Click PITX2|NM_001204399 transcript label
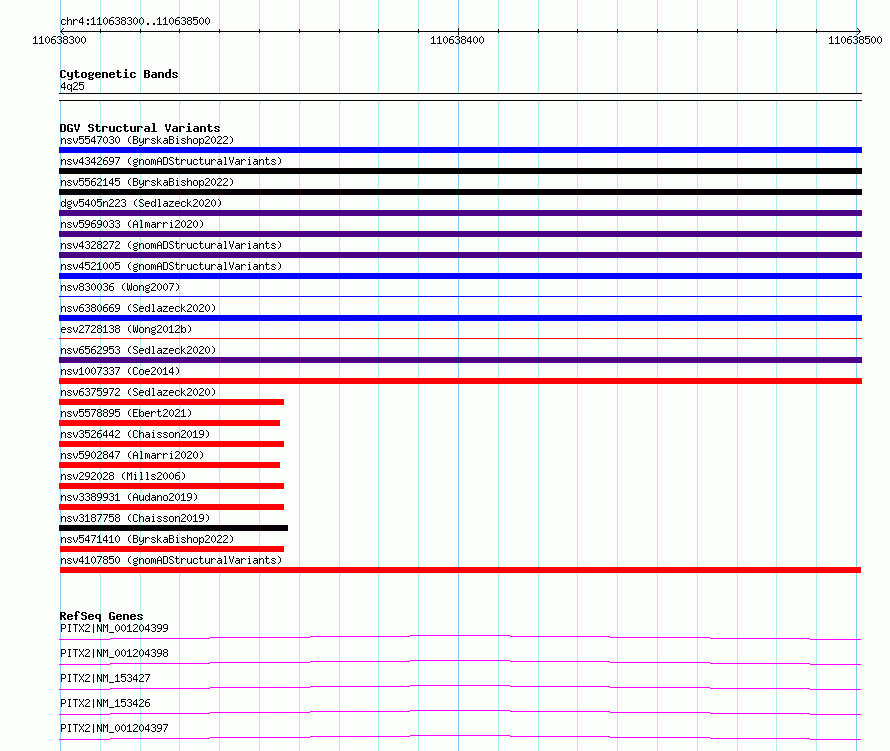The height and width of the screenshot is (751, 890). pyautogui.click(x=114, y=628)
